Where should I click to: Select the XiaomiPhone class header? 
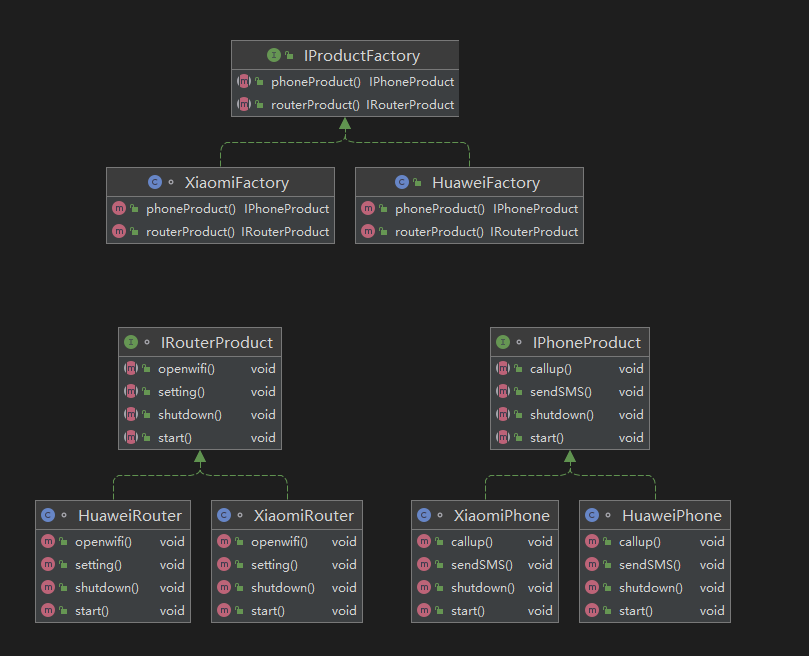(485, 515)
